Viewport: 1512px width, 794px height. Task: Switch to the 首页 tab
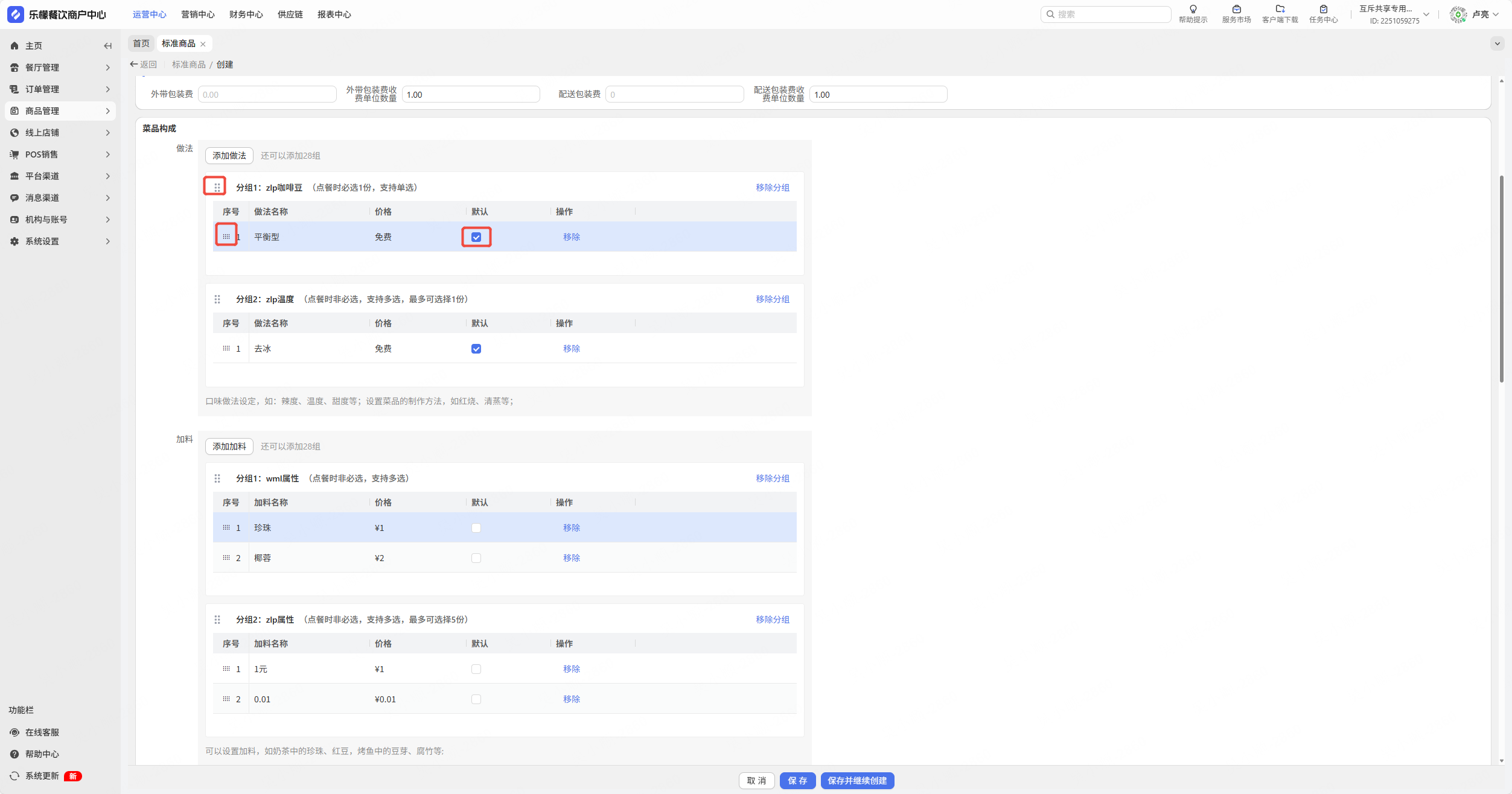point(141,43)
